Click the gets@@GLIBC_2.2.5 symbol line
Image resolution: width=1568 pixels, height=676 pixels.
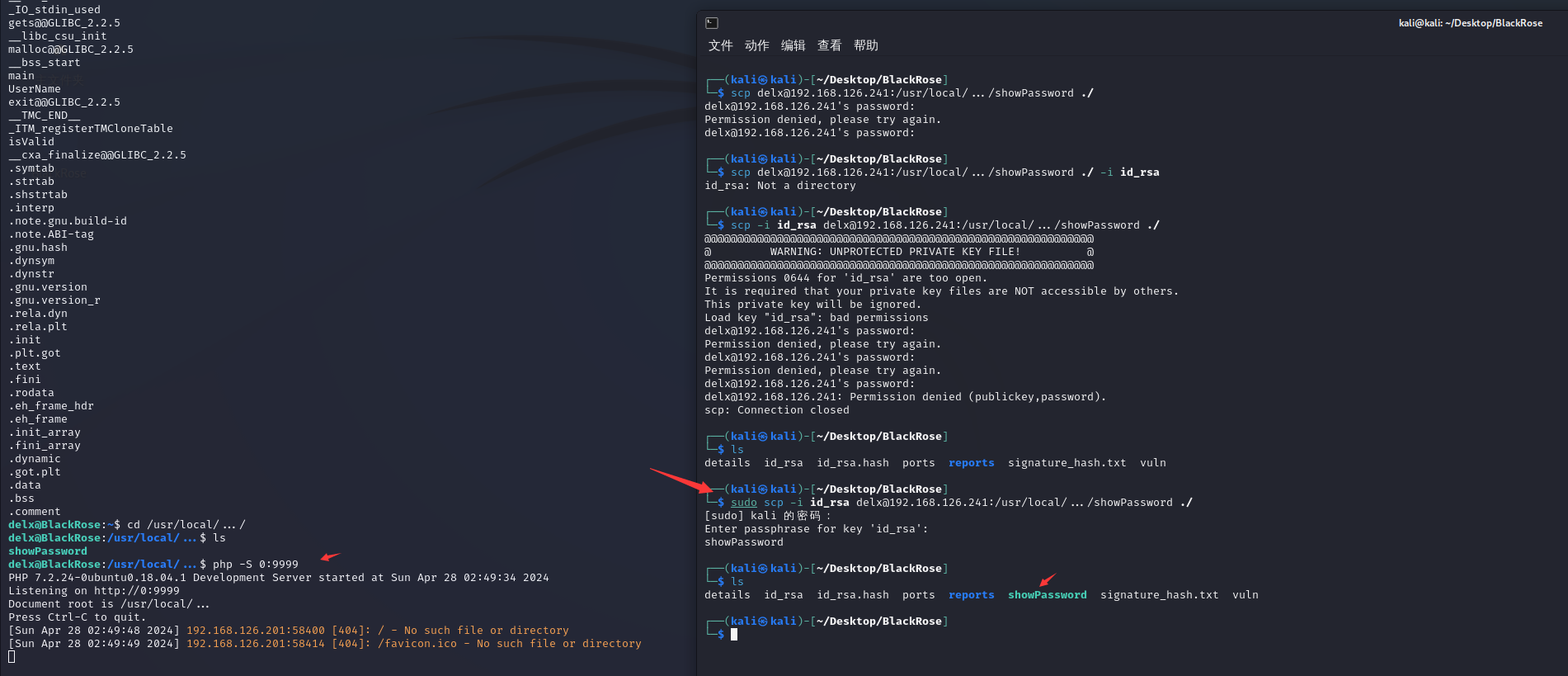pyautogui.click(x=64, y=23)
